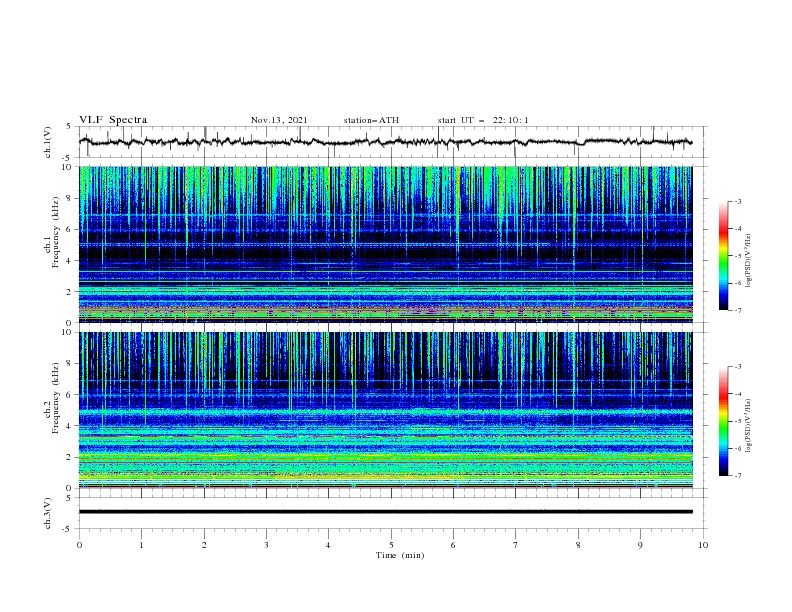Click the ch.2 spectrogram panel
Image resolution: width=792 pixels, height=612 pixels.
click(386, 410)
